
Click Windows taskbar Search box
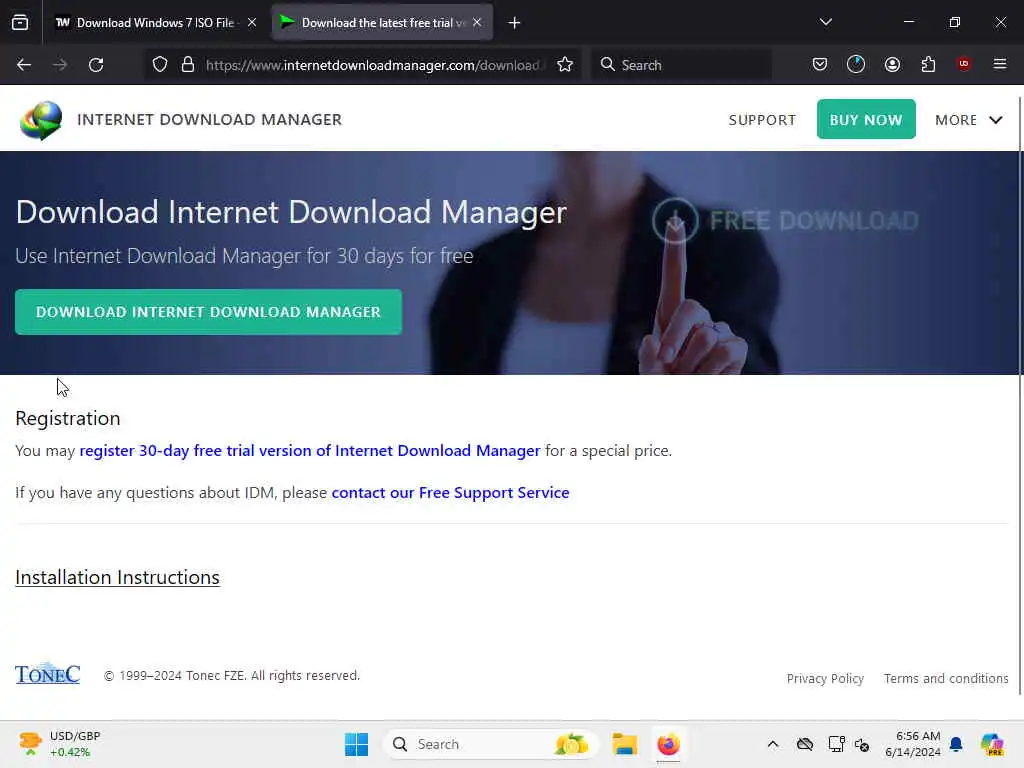[490, 744]
